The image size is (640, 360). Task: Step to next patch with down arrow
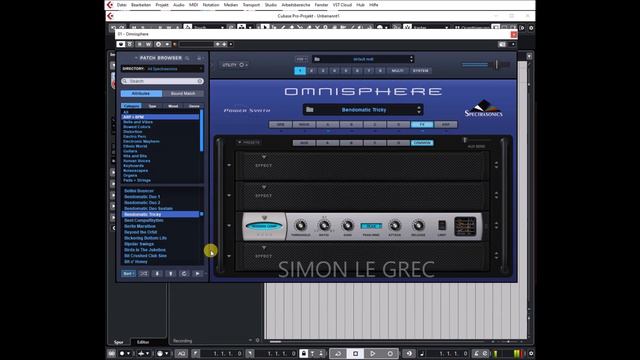(157, 273)
